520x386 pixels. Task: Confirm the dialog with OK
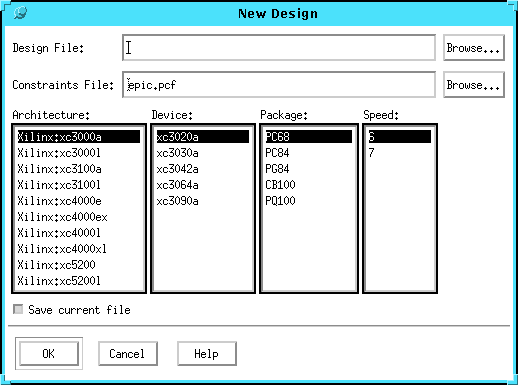pos(49,354)
